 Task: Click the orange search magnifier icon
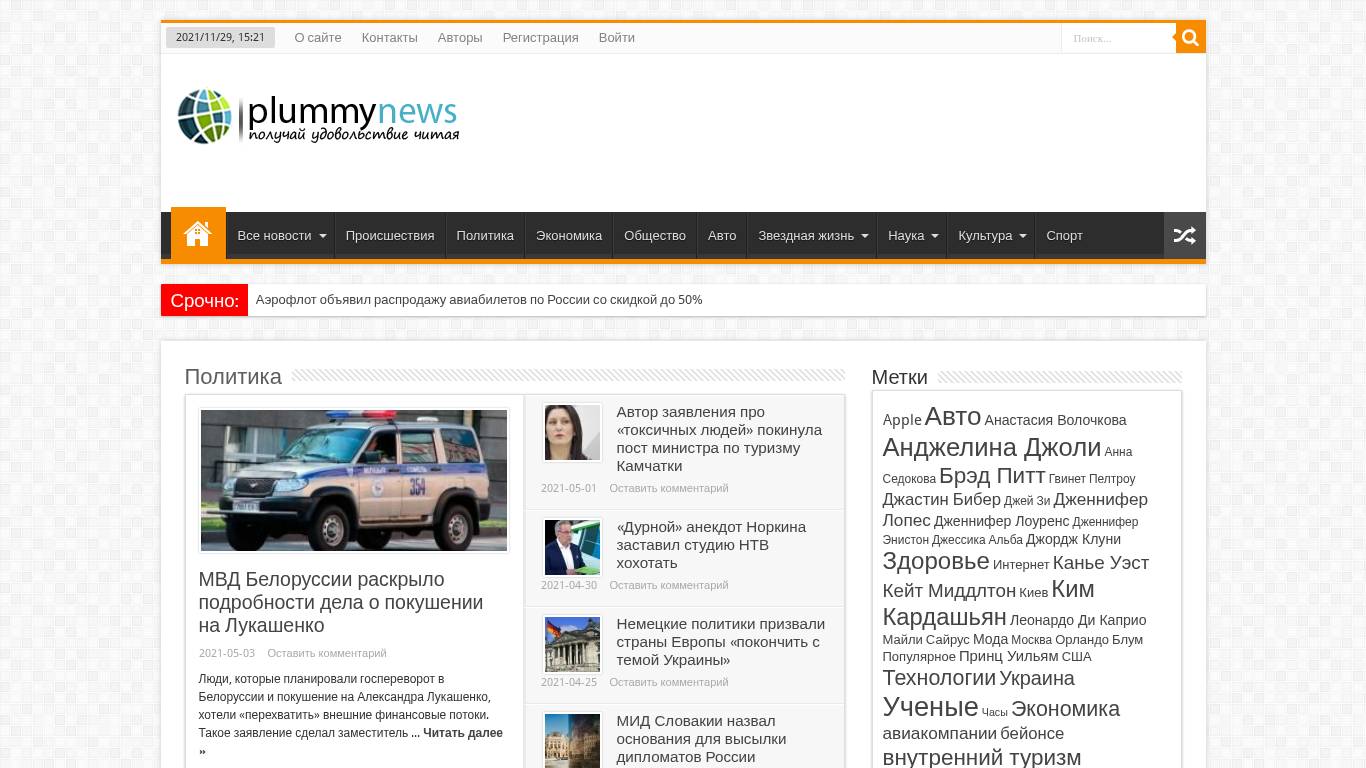coord(1190,38)
